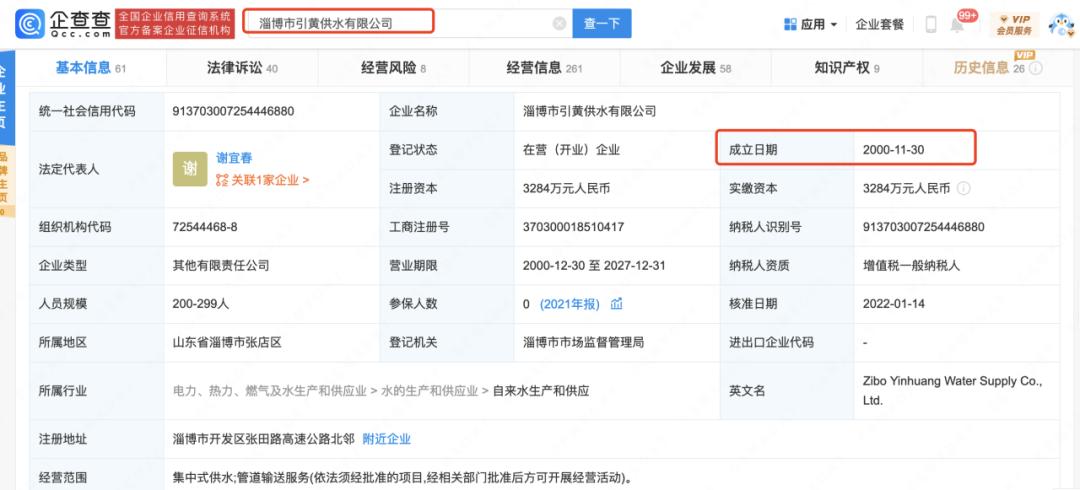Image resolution: width=1080 pixels, height=490 pixels.
Task: Select the business term 2000-12-30 至 2027-12-31
Action: [x=594, y=265]
